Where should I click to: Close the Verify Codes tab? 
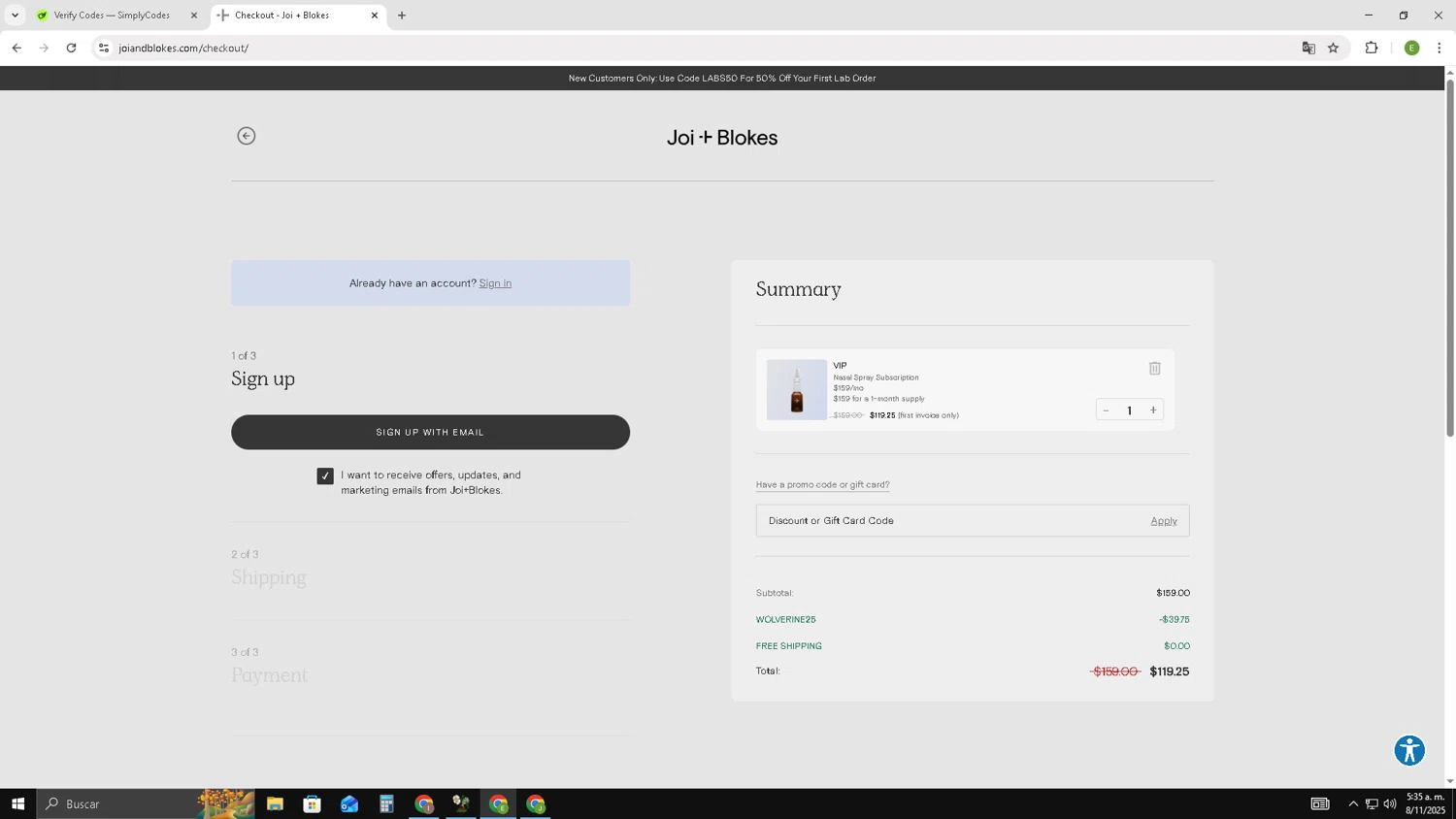(193, 16)
